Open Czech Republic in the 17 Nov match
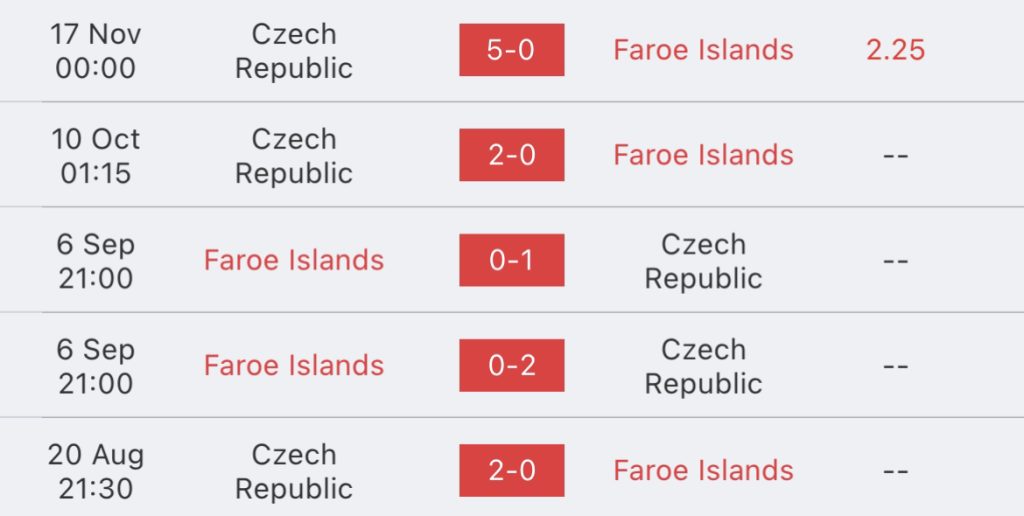The image size is (1024, 516). pos(294,51)
